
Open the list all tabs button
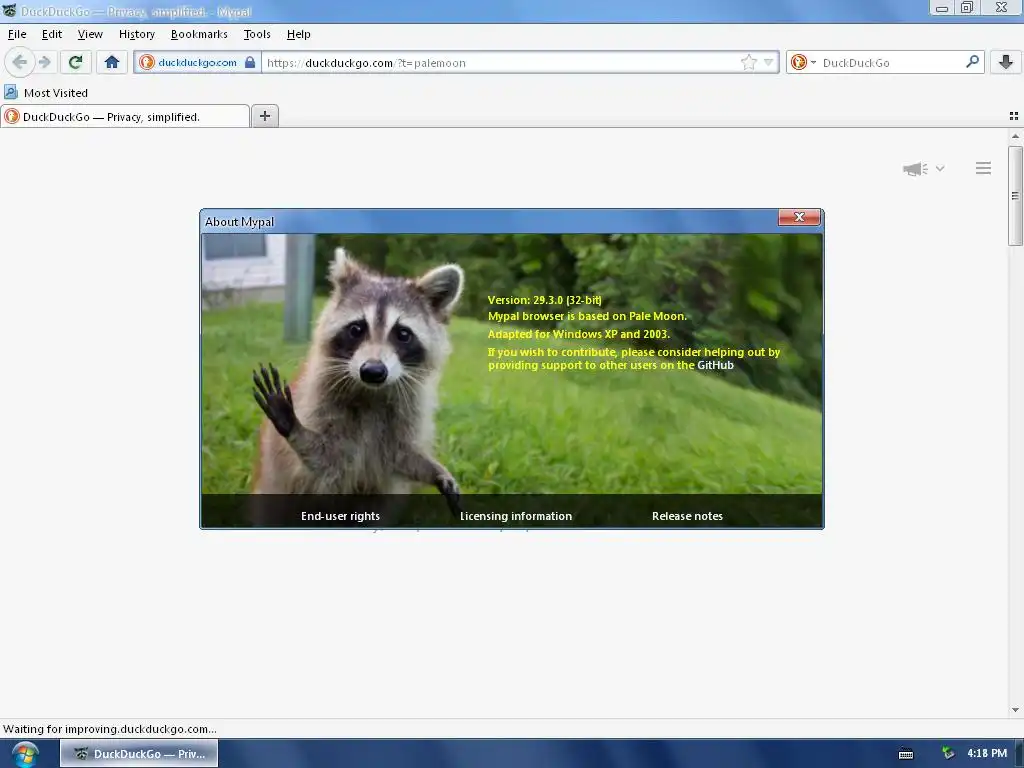[x=1014, y=116]
